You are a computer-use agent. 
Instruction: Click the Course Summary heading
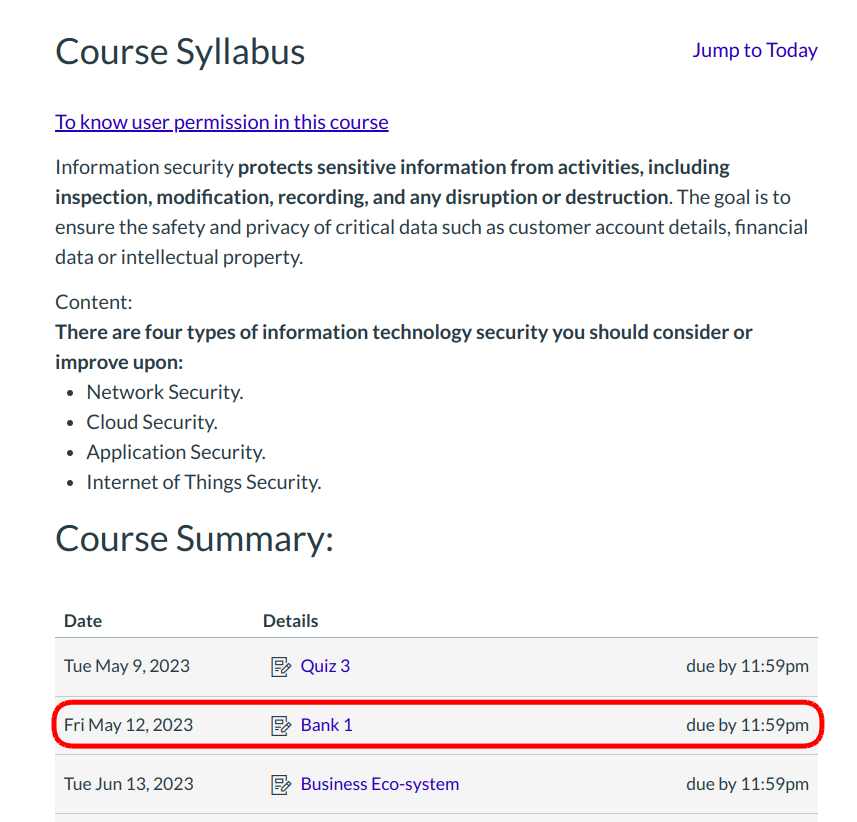194,539
